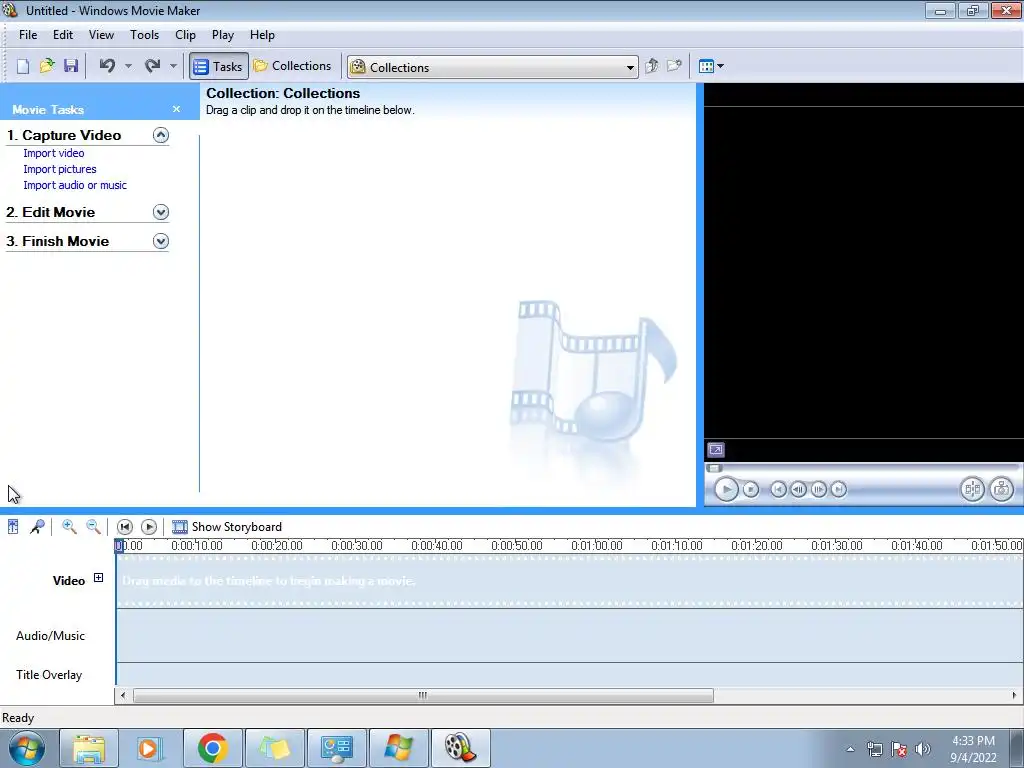Split the clip at current frame
The image size is (1024, 768).
[972, 489]
